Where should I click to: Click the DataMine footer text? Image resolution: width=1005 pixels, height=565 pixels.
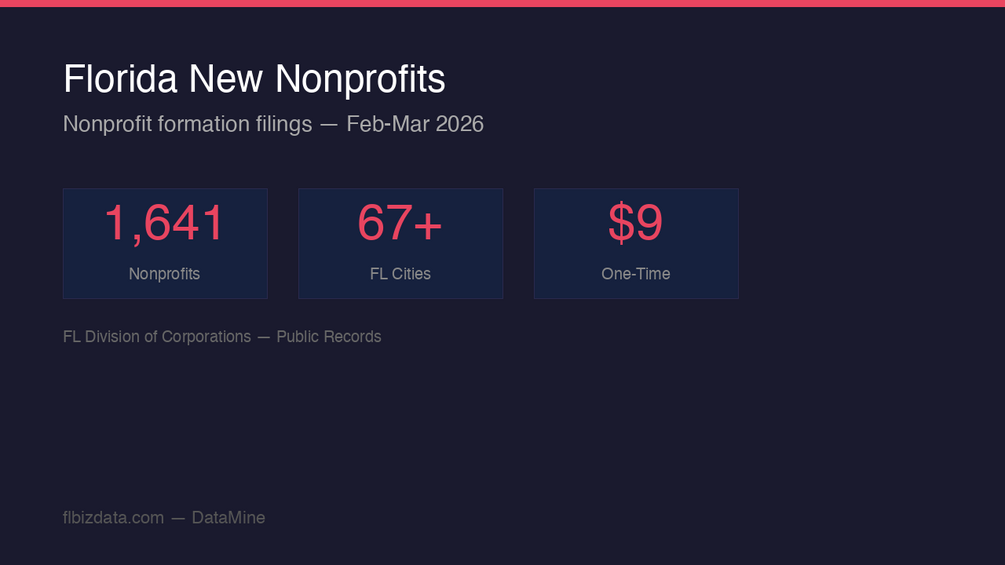click(x=228, y=518)
